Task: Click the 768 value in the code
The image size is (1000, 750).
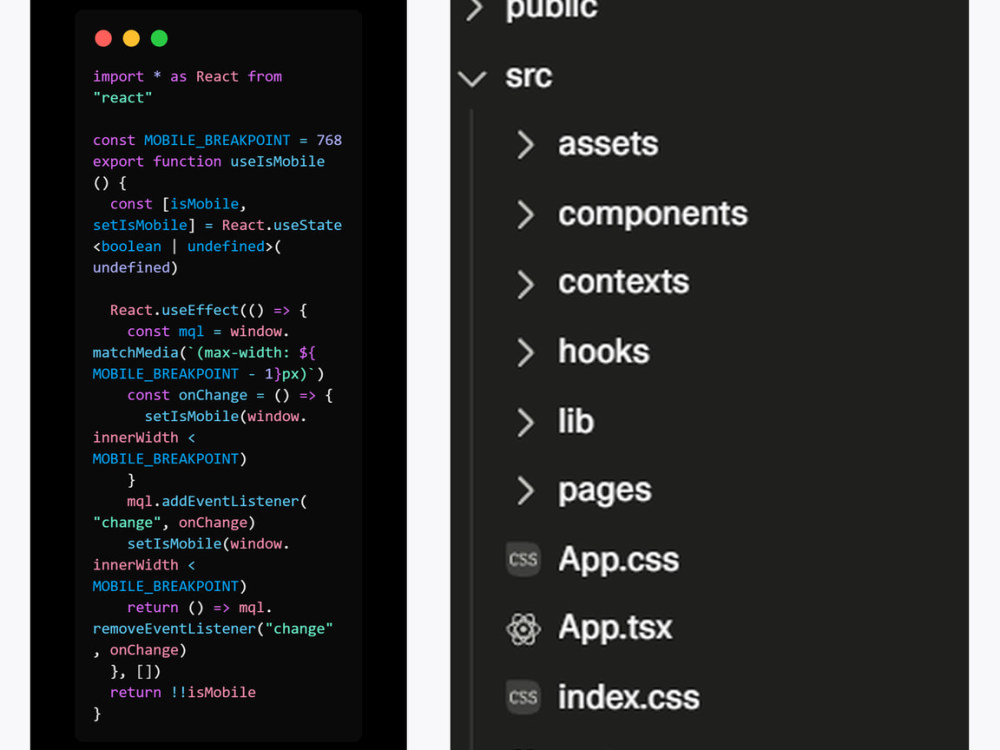Action: (329, 140)
